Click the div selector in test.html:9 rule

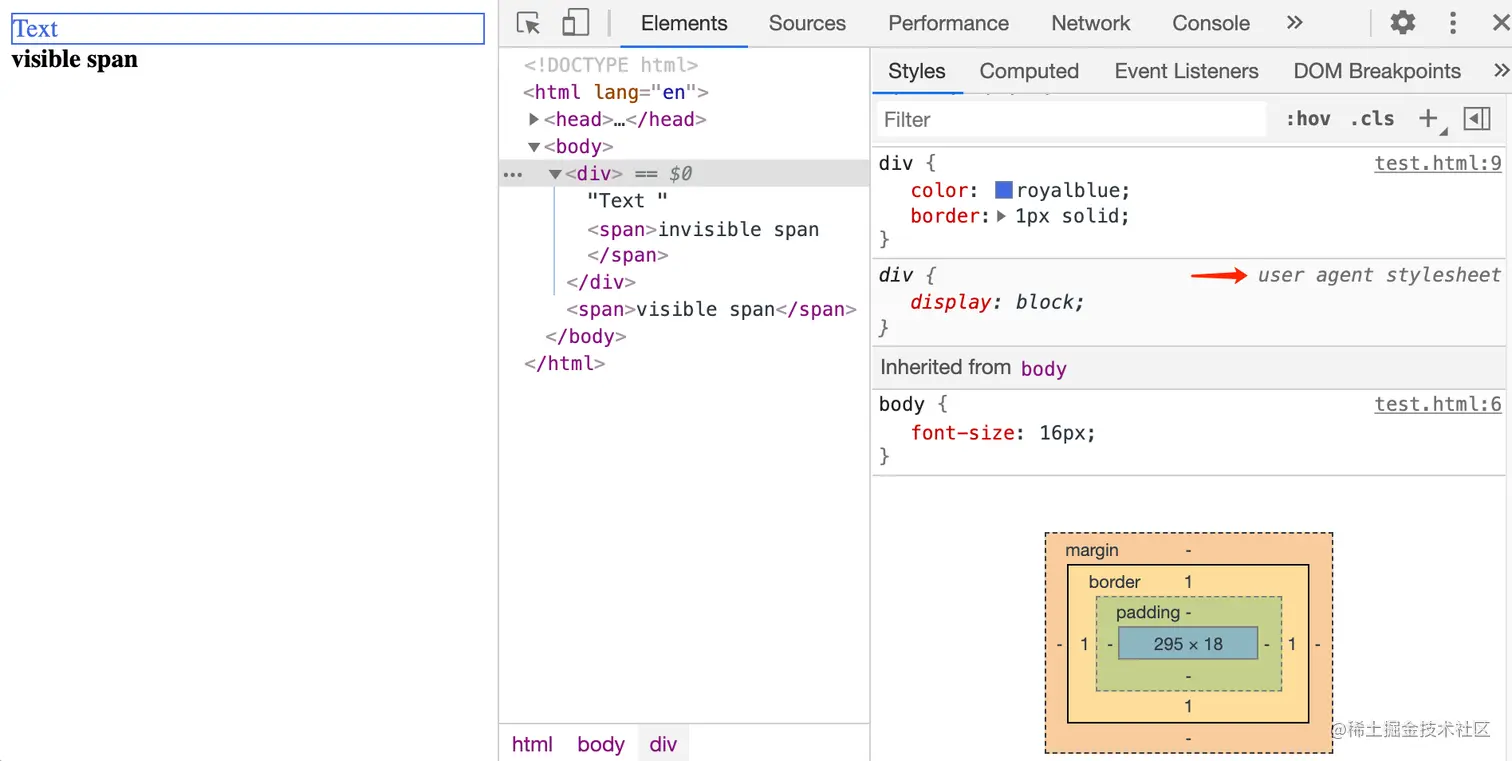(x=897, y=164)
